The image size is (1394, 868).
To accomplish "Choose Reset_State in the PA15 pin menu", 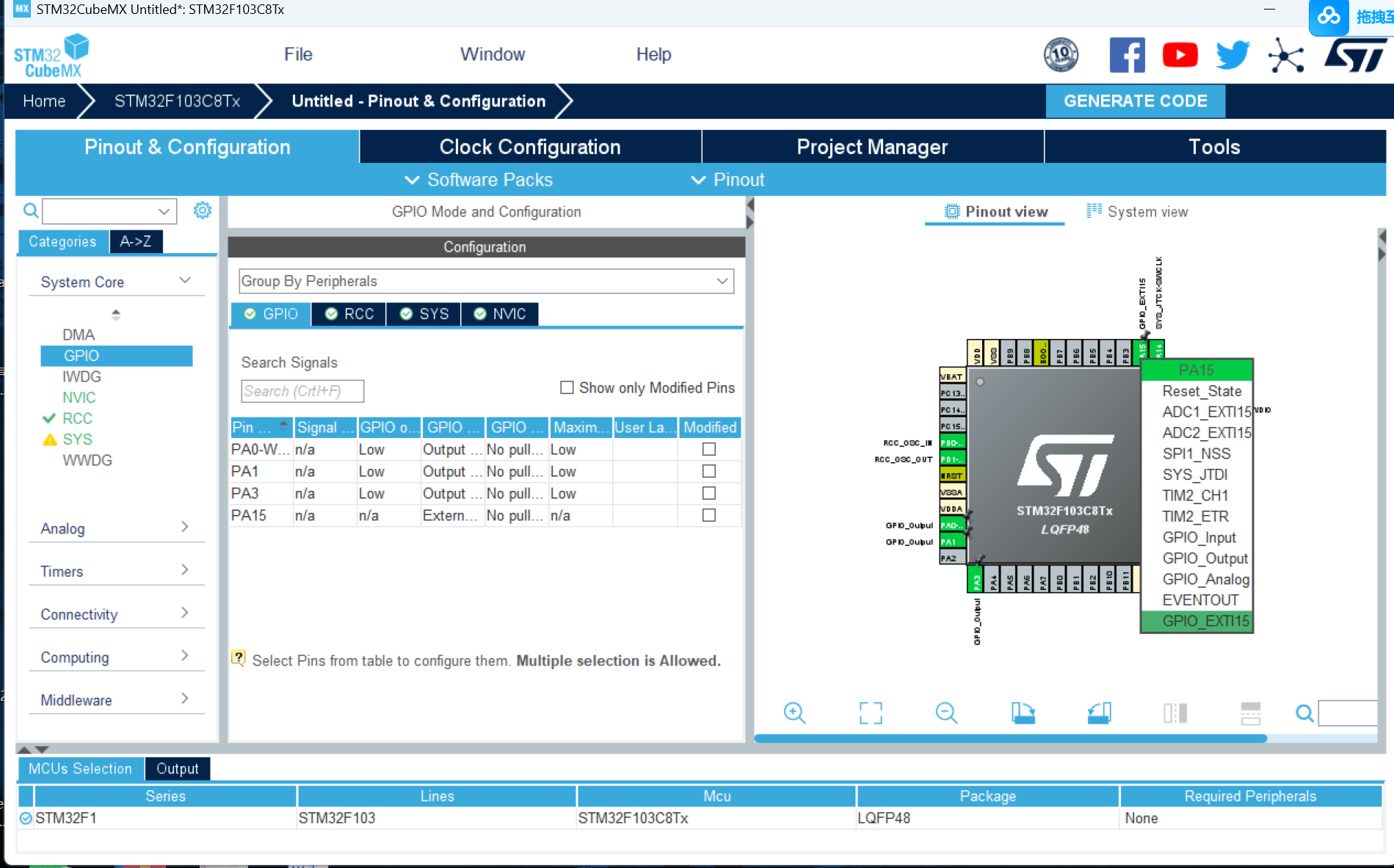I will tap(1201, 391).
